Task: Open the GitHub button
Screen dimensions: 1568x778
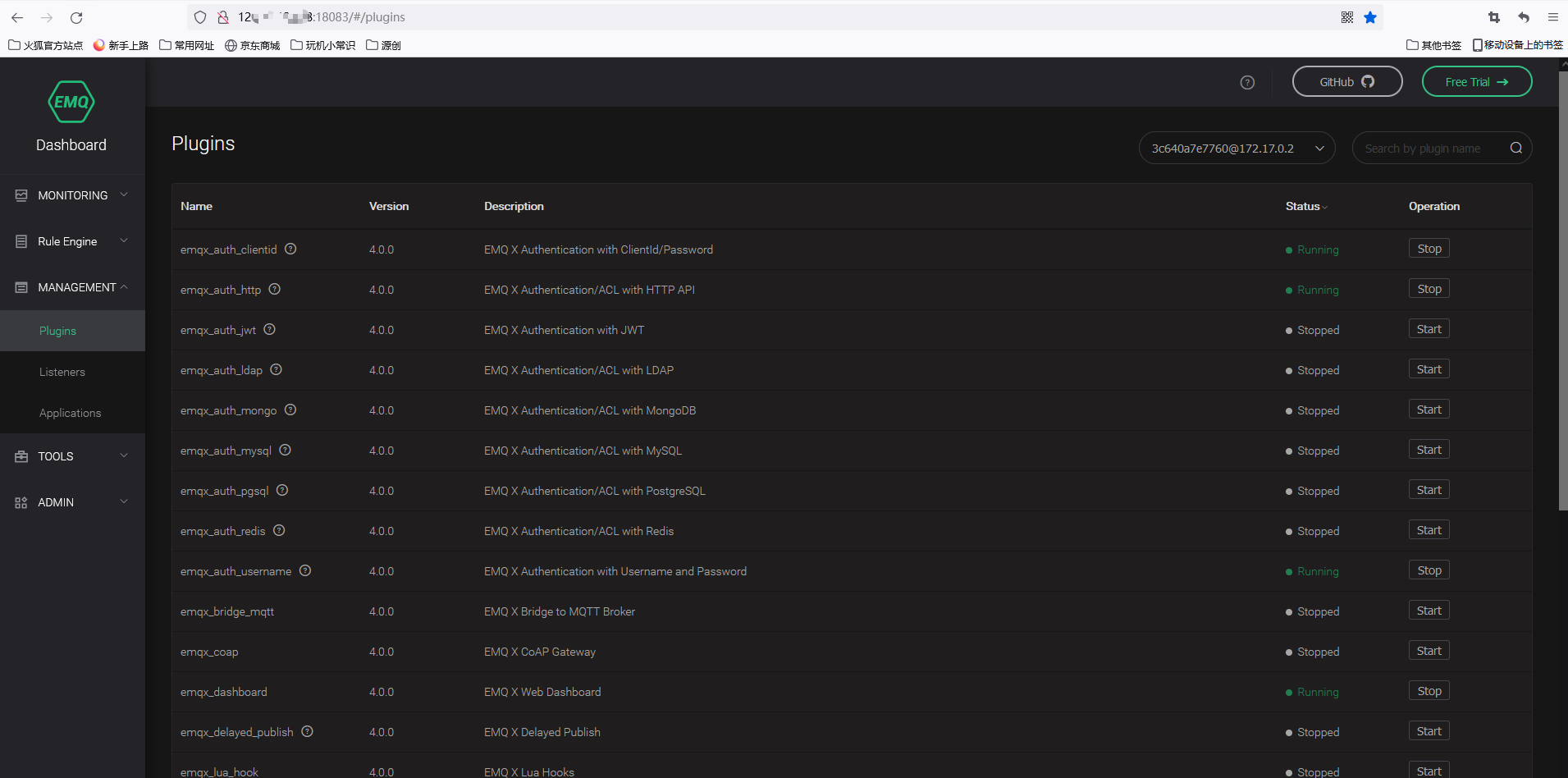Action: 1347,81
